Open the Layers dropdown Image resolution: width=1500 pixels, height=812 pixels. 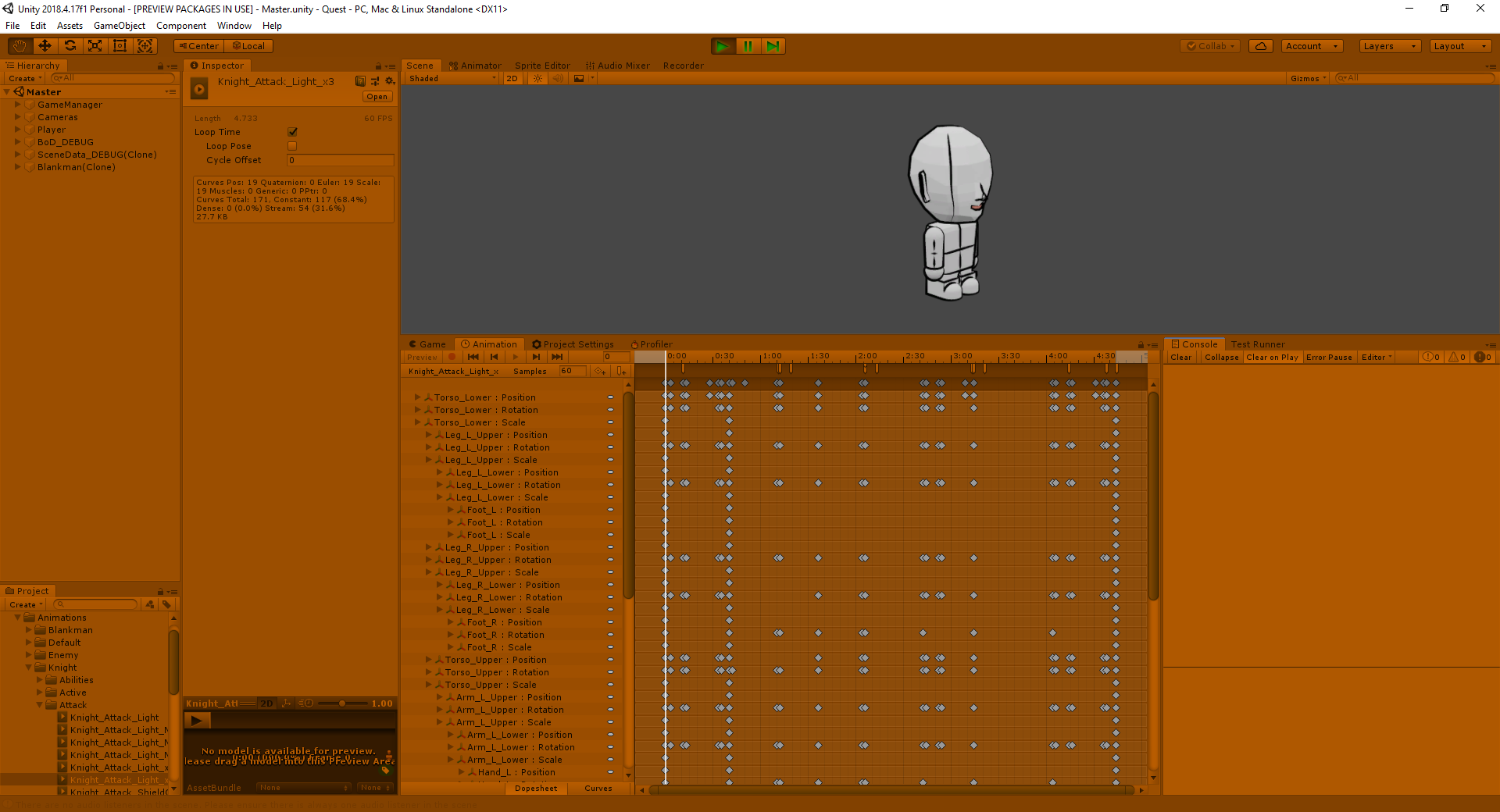tap(1390, 46)
